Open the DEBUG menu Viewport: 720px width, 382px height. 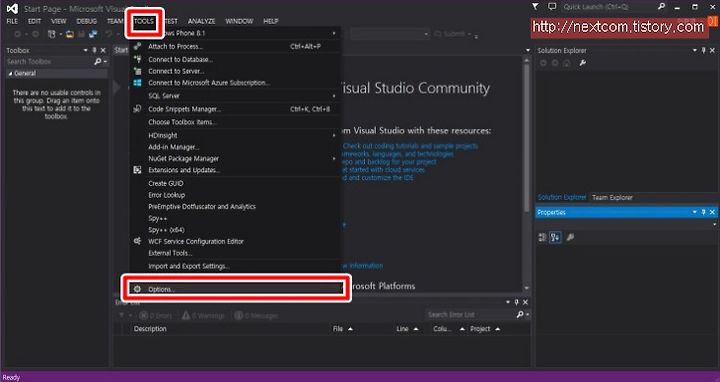(x=87, y=21)
